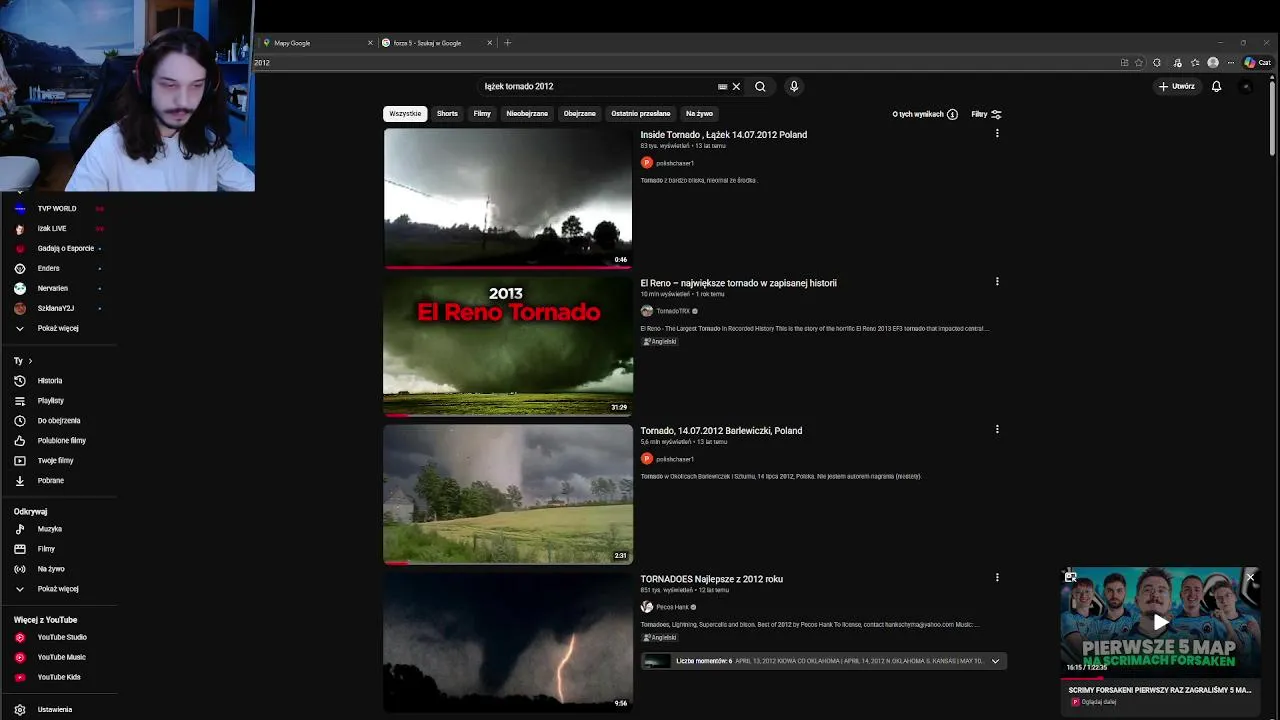Clear the search query with X

tap(736, 86)
